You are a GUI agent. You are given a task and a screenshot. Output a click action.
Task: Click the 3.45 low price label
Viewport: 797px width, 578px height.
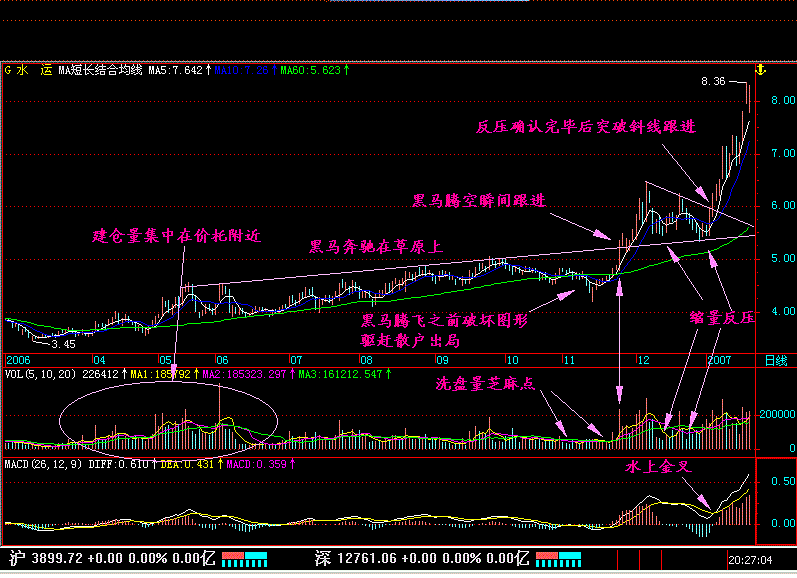(x=64, y=344)
